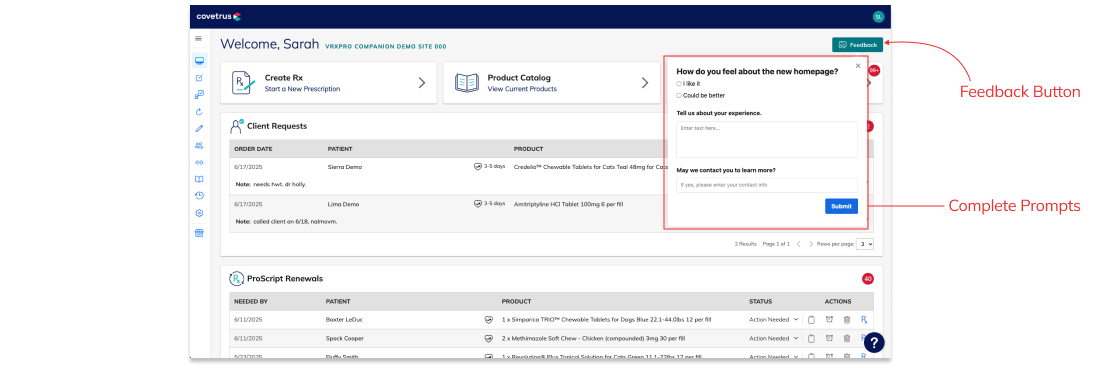Screen dimensions: 1100x368
Task: Open the book catalog icon in sidebar
Action: 199,179
